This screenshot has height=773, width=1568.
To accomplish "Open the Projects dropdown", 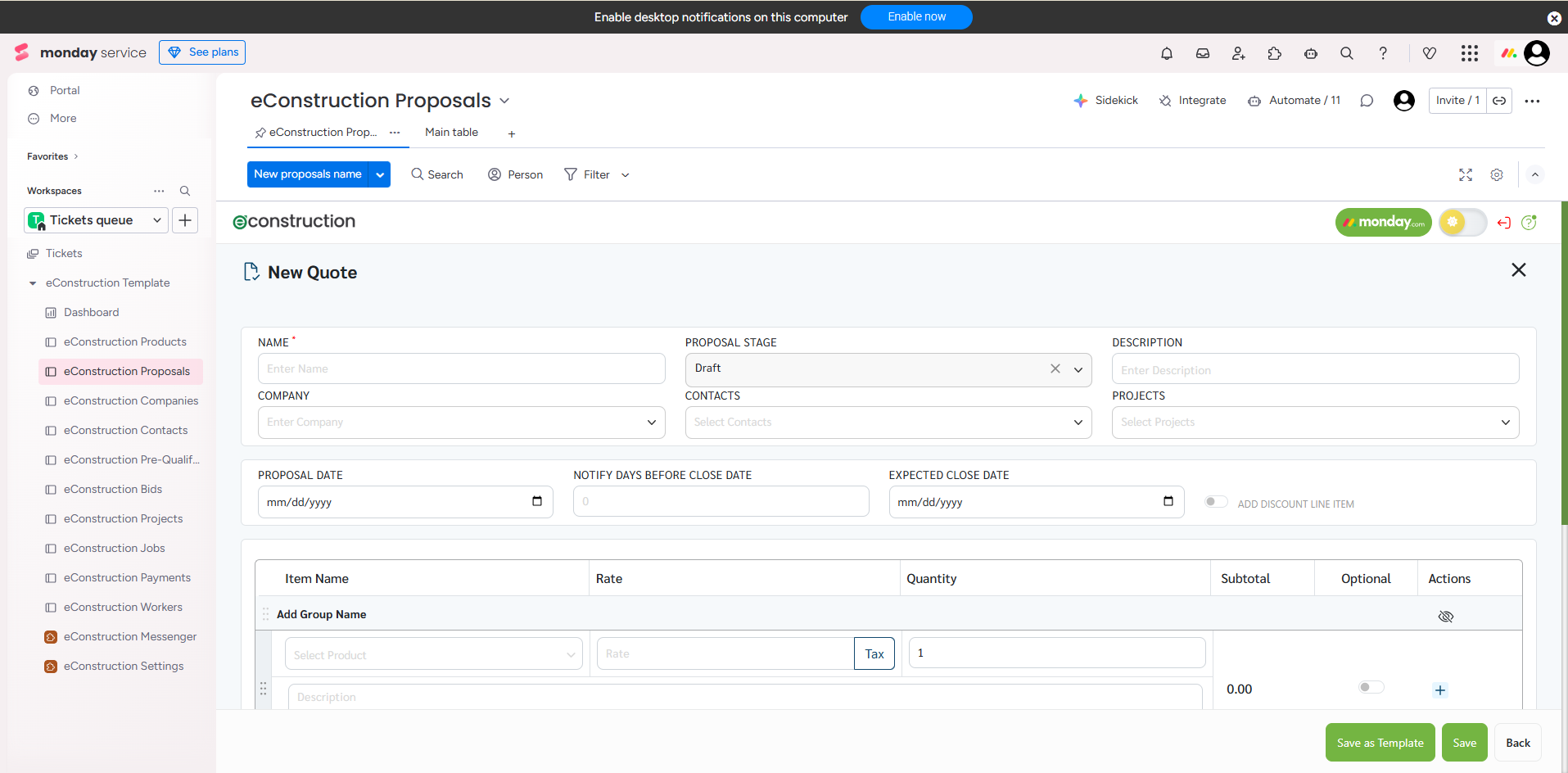I will (x=1315, y=423).
